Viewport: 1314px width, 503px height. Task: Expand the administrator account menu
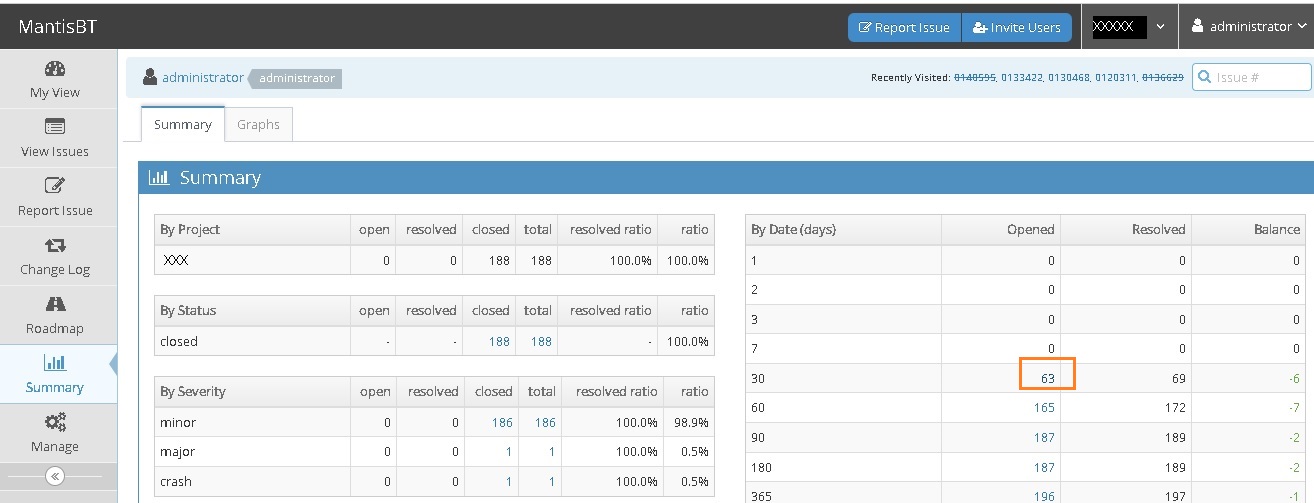(x=1249, y=27)
